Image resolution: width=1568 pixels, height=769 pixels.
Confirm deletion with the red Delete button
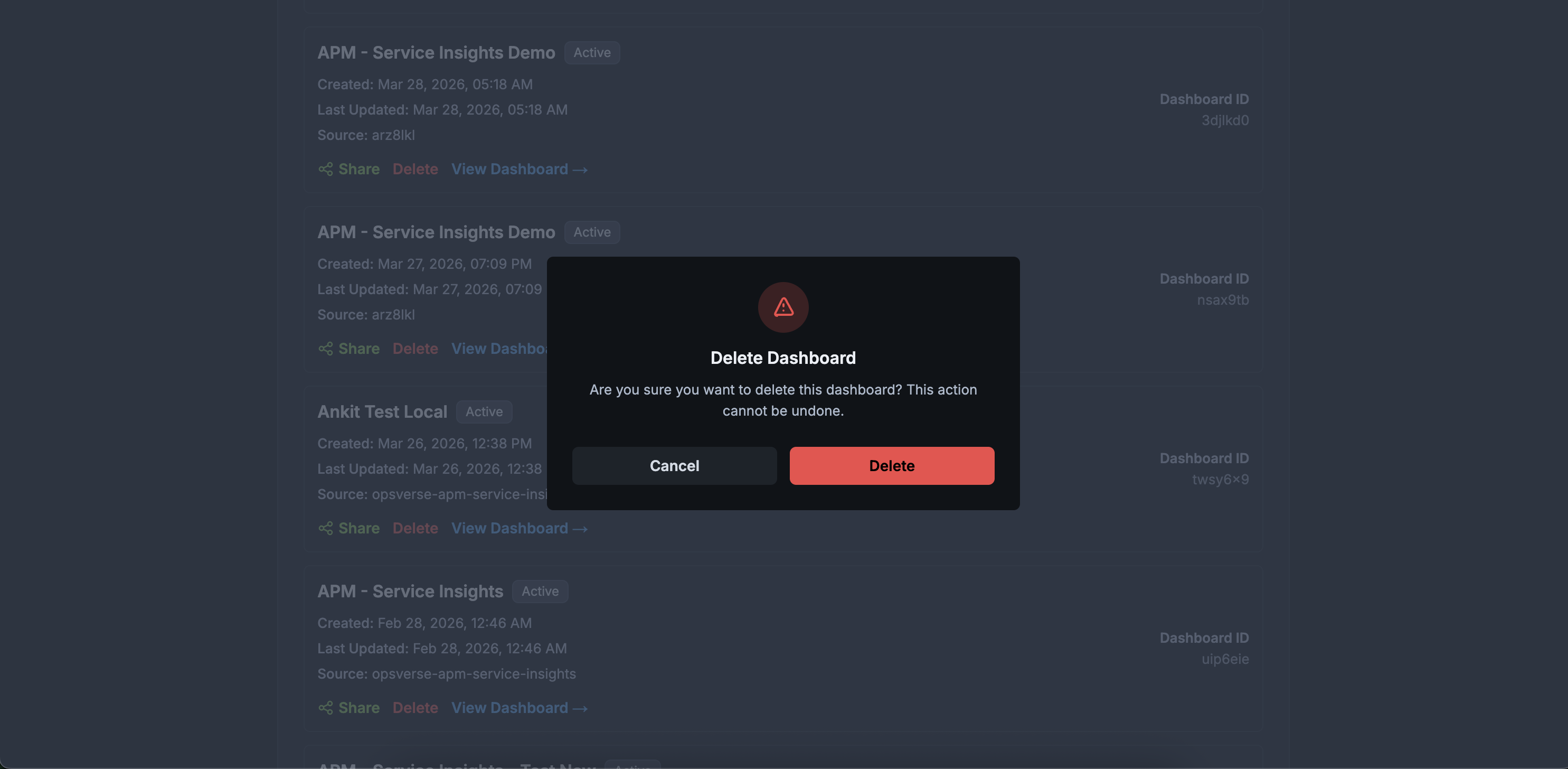point(891,466)
